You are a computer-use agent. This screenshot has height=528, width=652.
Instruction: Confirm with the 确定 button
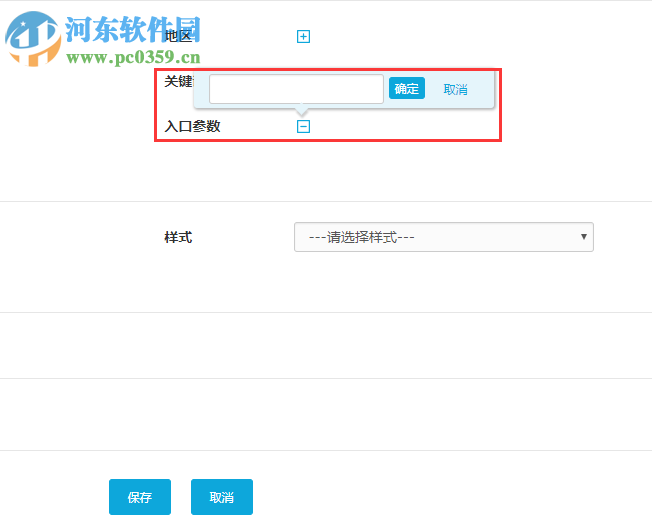tap(407, 89)
